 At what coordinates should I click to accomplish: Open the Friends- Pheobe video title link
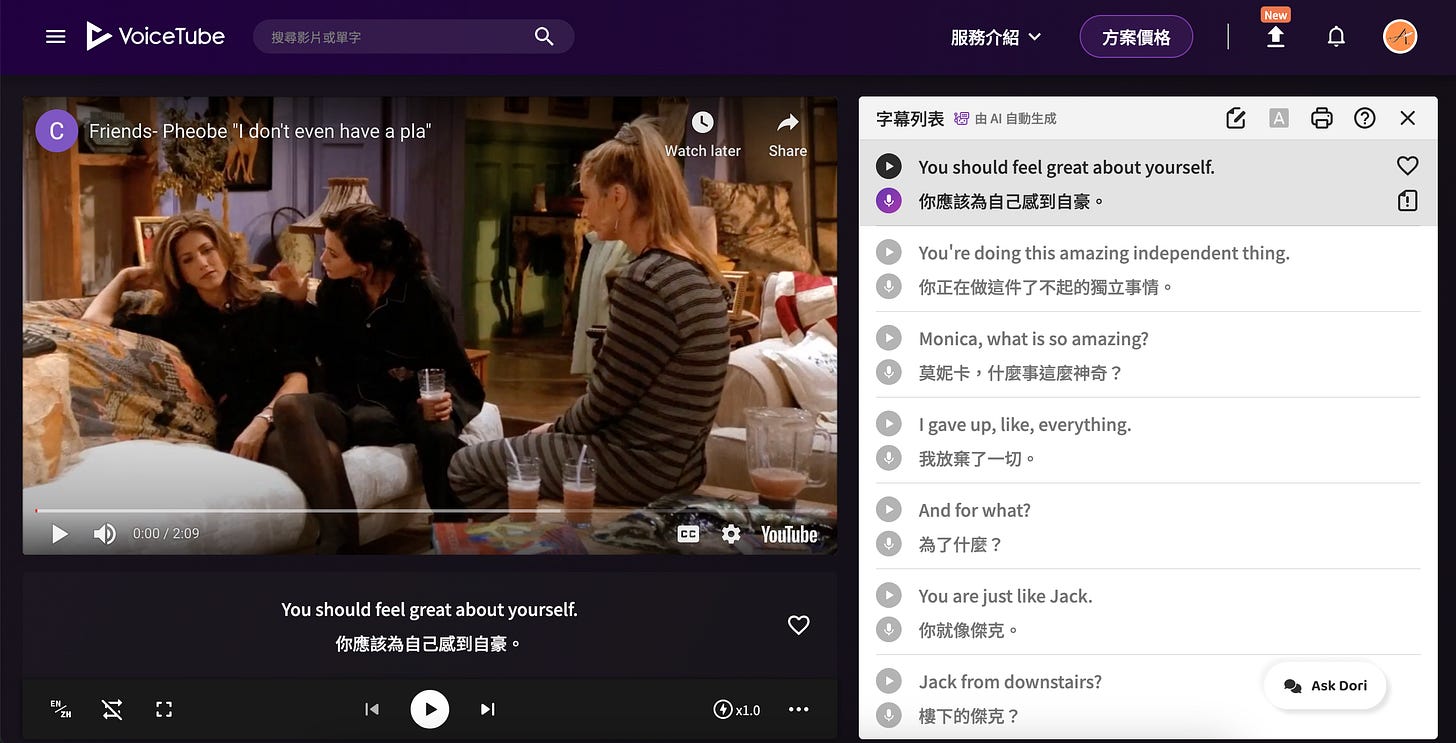[x=260, y=131]
